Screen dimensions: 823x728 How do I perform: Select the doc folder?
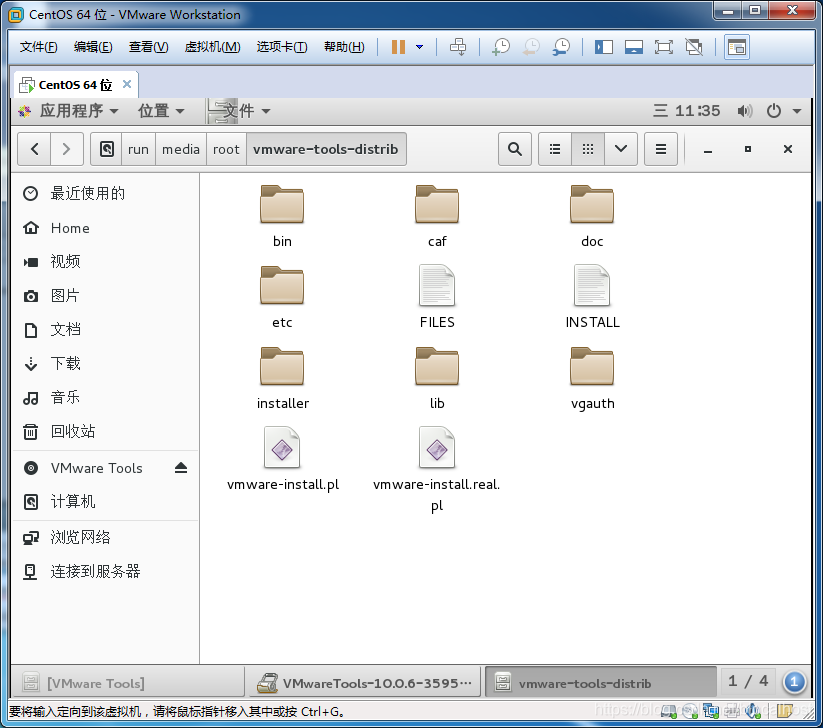[x=592, y=216]
